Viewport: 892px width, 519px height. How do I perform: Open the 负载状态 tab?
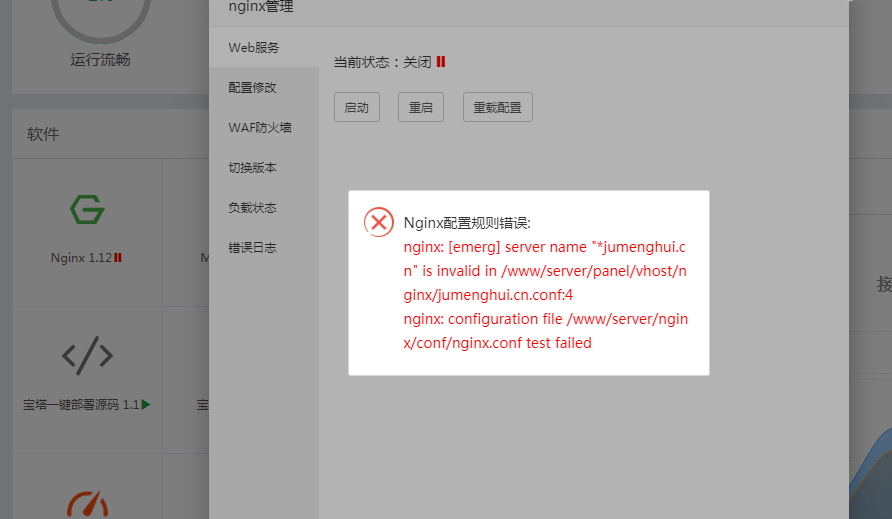[x=264, y=207]
